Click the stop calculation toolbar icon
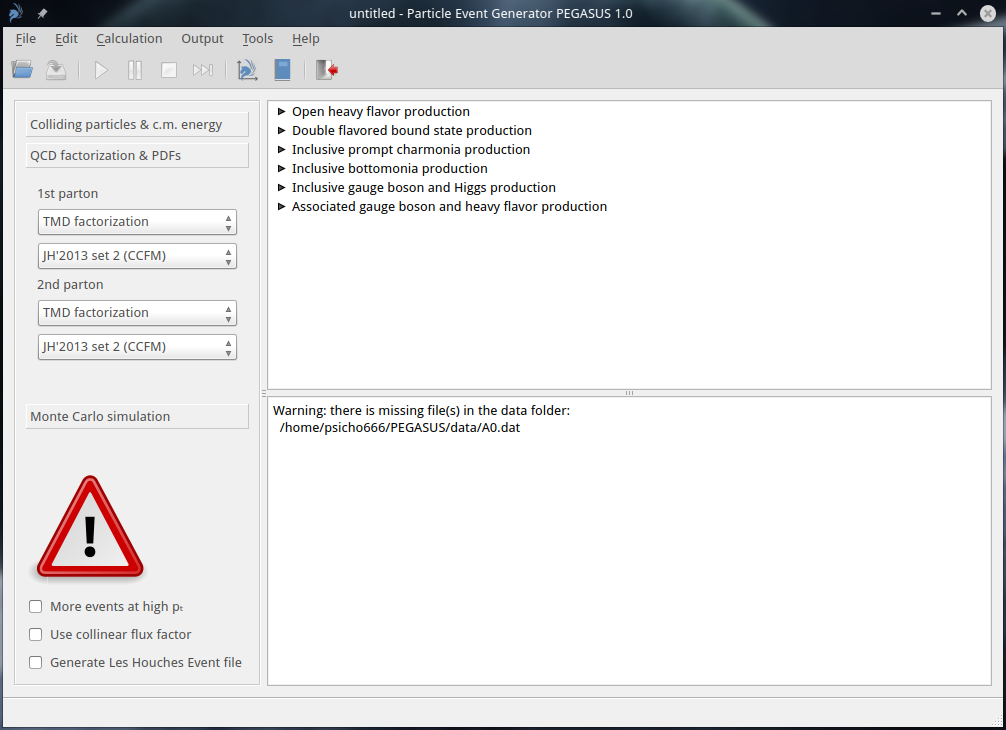Screen dimensions: 1006x730 click(169, 70)
